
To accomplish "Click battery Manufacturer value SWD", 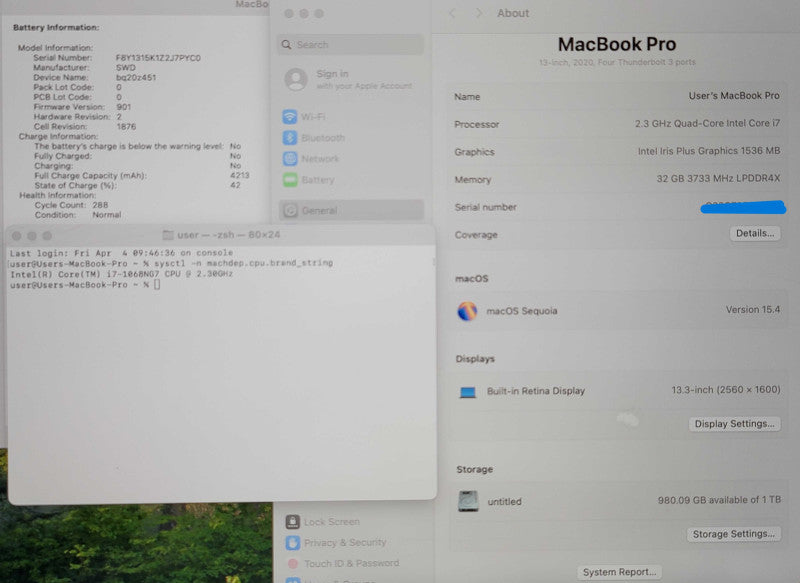I will tap(126, 67).
